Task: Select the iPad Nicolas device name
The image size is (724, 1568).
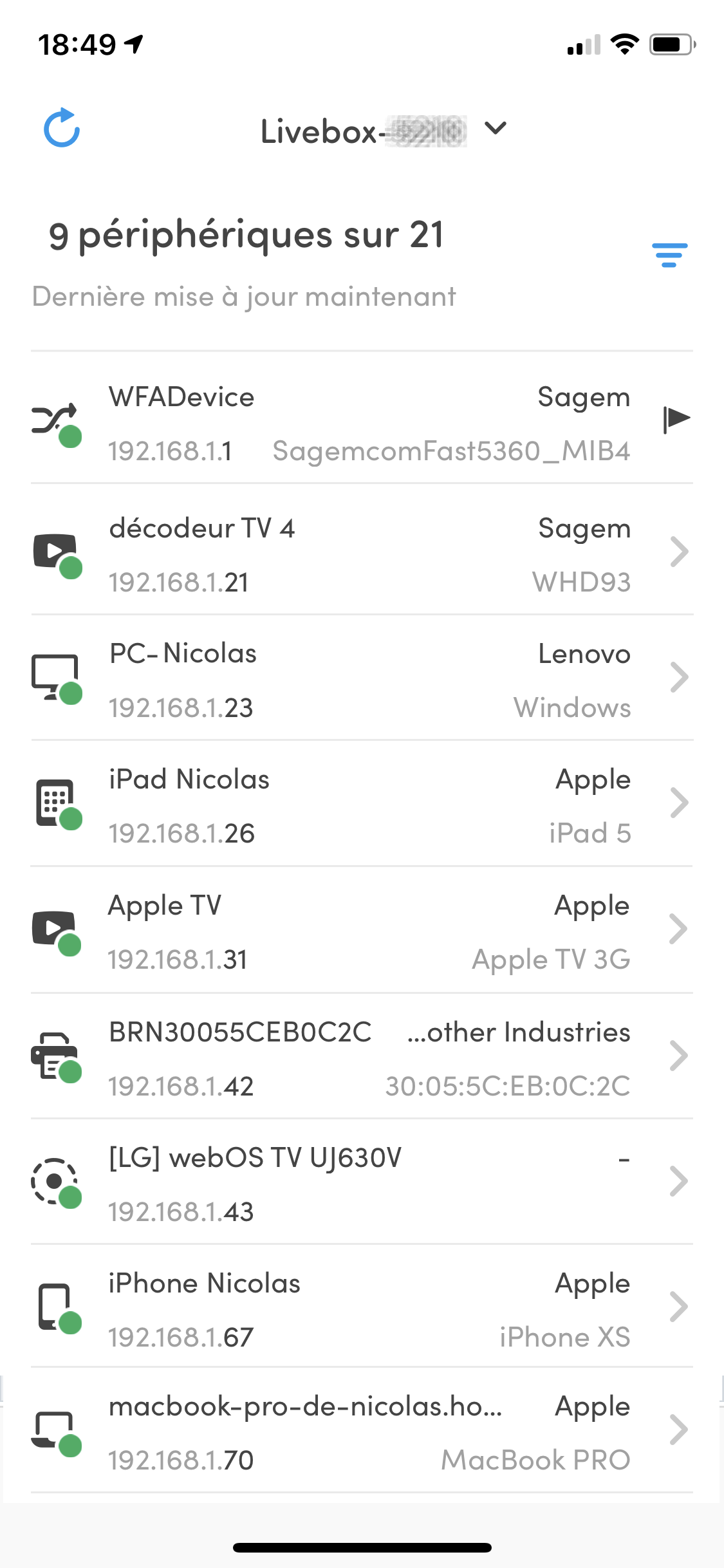Action: point(189,779)
